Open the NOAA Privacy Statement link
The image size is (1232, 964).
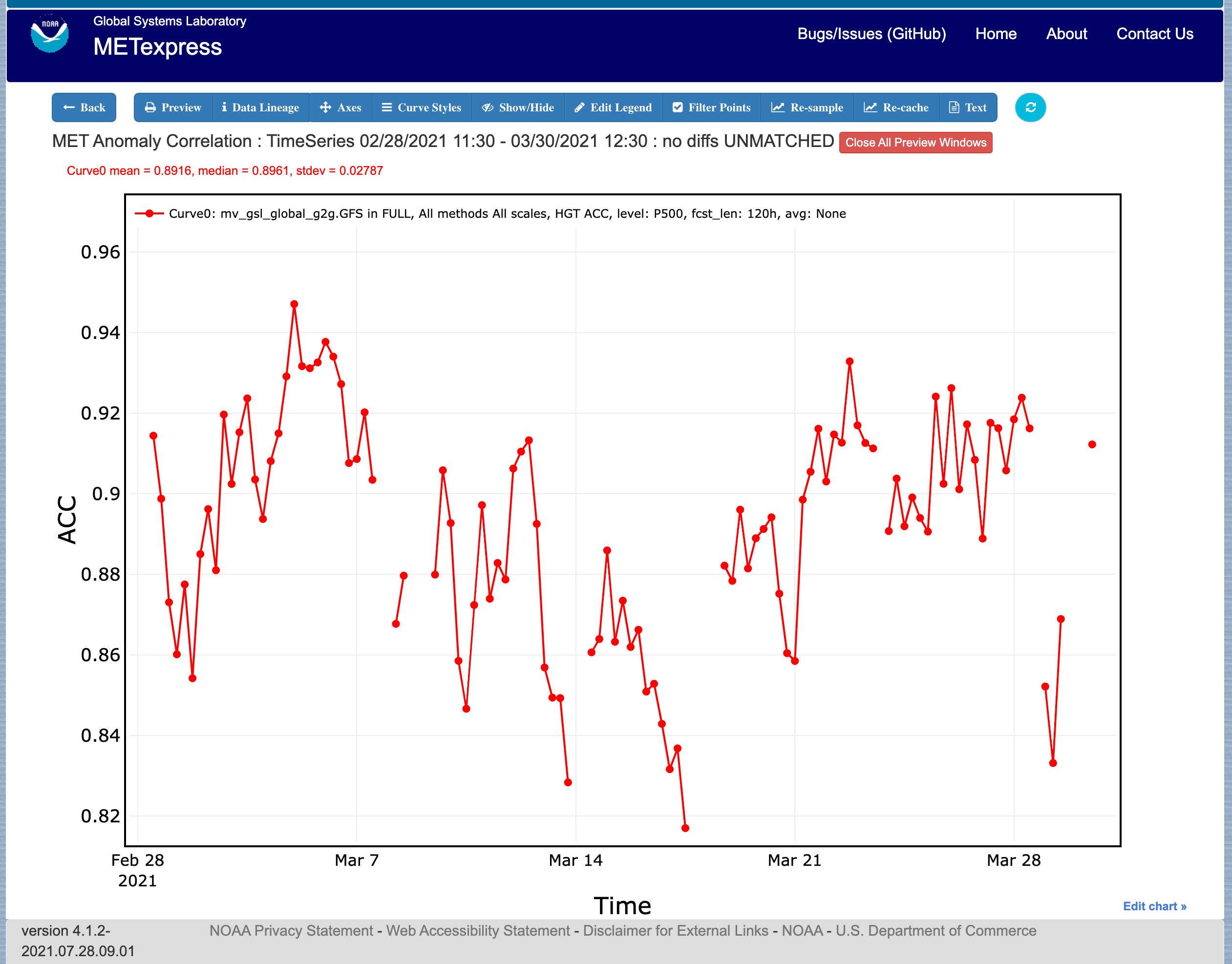point(291,930)
